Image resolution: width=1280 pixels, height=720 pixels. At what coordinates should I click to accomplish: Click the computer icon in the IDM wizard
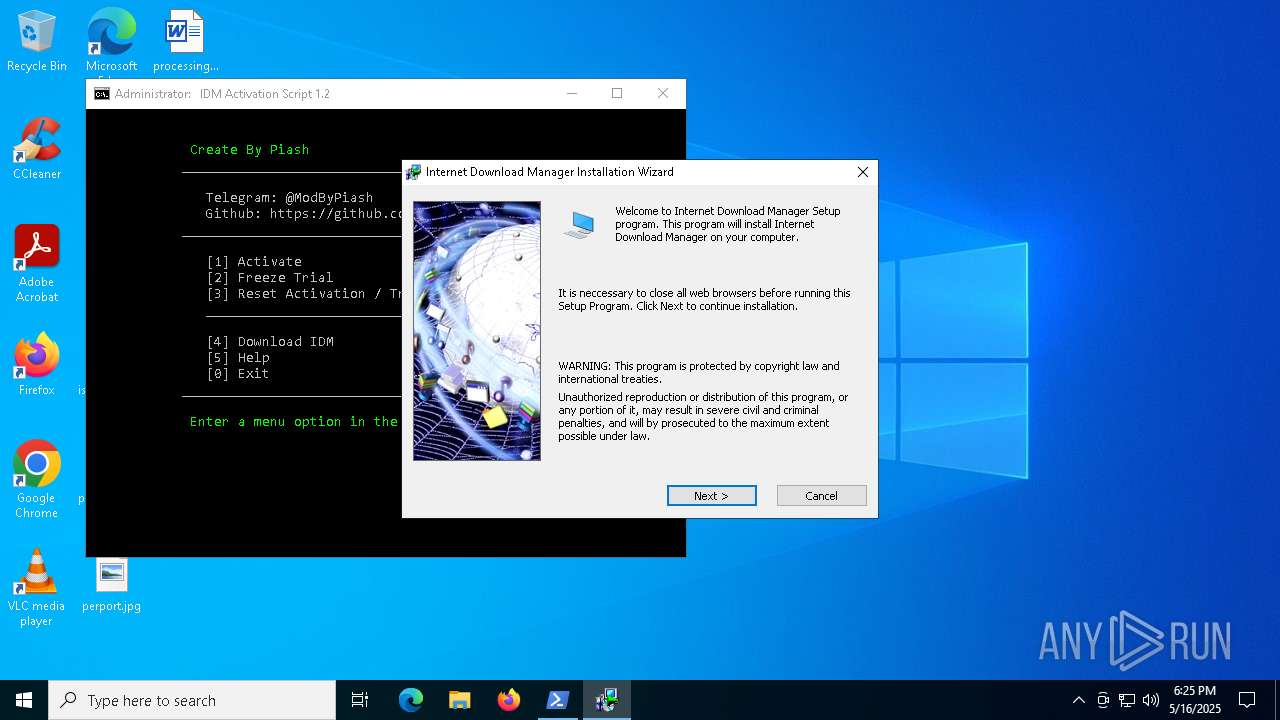tap(579, 226)
